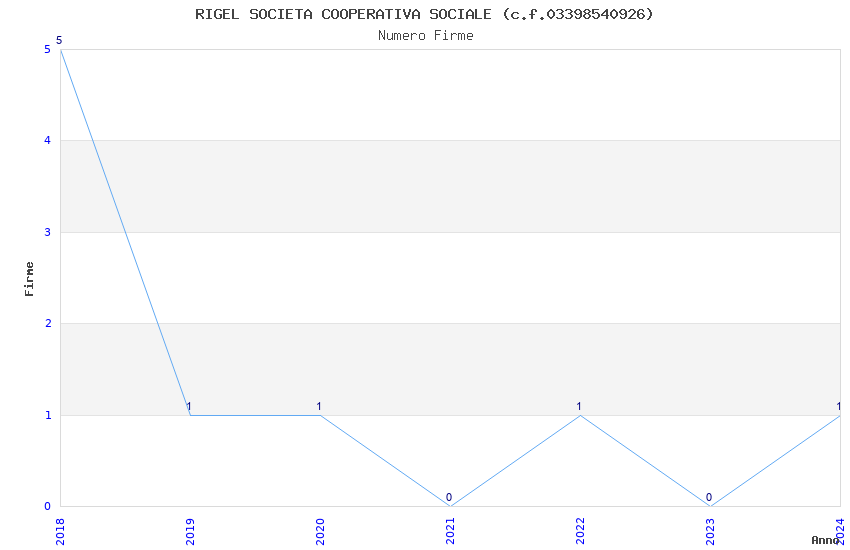Viewport: 850px width, 550px height.
Task: Click the chart title RIGEL SOCIETA COOPERATIVA SOCIALE
Action: point(425,14)
